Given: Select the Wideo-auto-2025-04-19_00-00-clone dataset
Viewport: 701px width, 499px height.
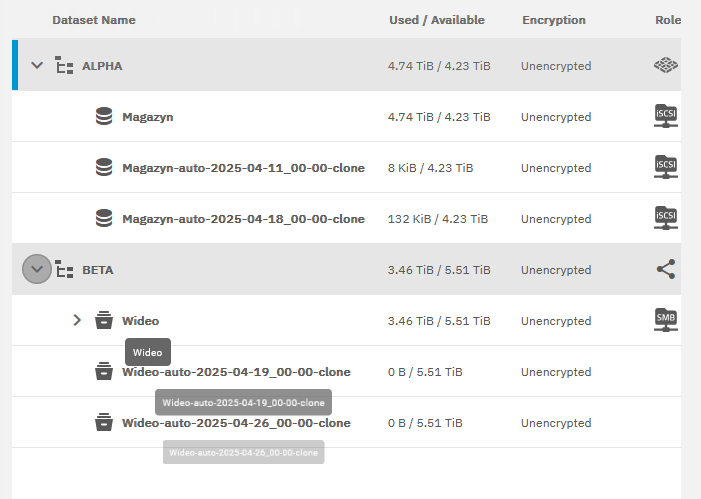Looking at the screenshot, I should pos(236,372).
